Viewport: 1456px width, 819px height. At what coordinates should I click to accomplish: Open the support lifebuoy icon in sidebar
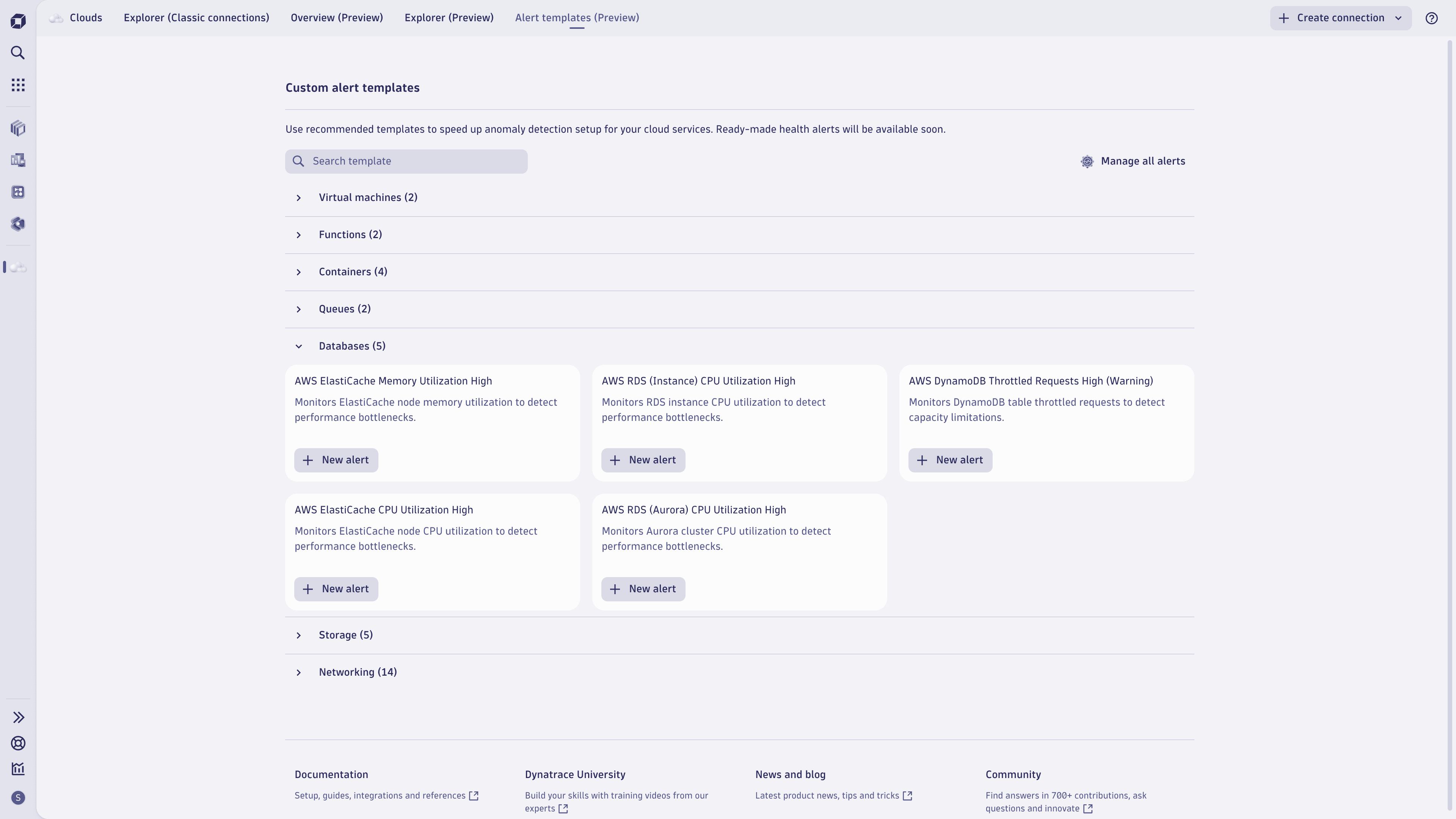pos(18,743)
